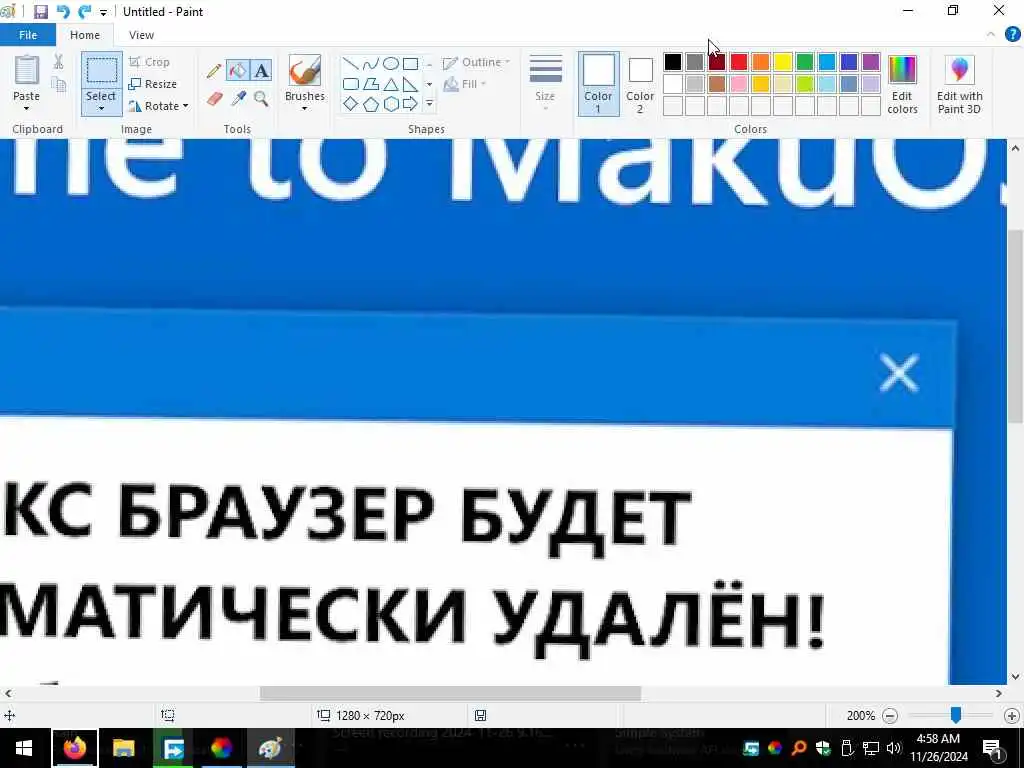
Task: Open the Rotate dropdown
Action: tap(159, 106)
